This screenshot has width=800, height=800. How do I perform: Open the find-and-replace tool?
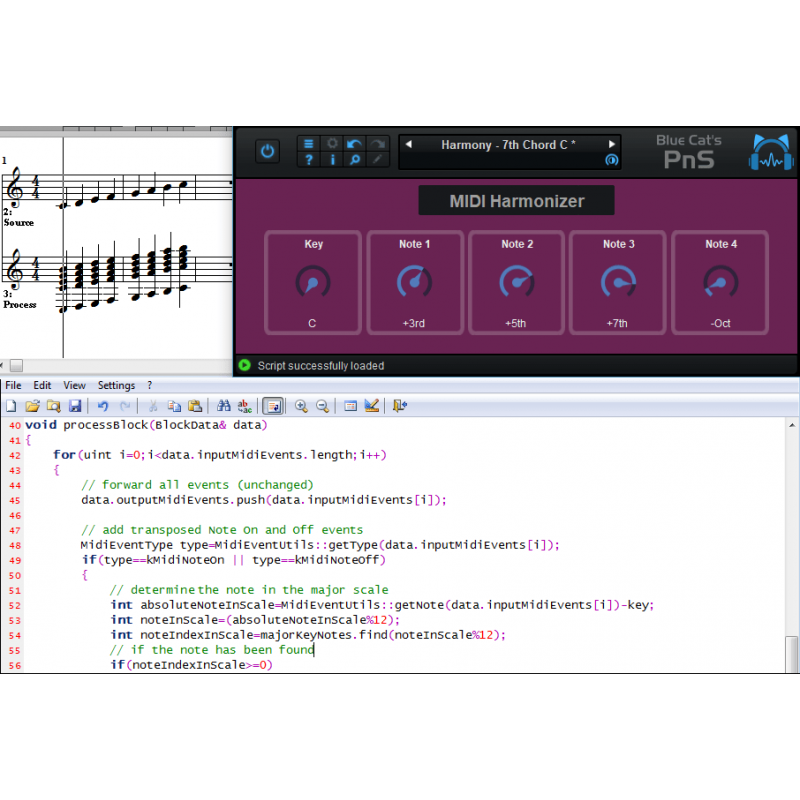245,405
